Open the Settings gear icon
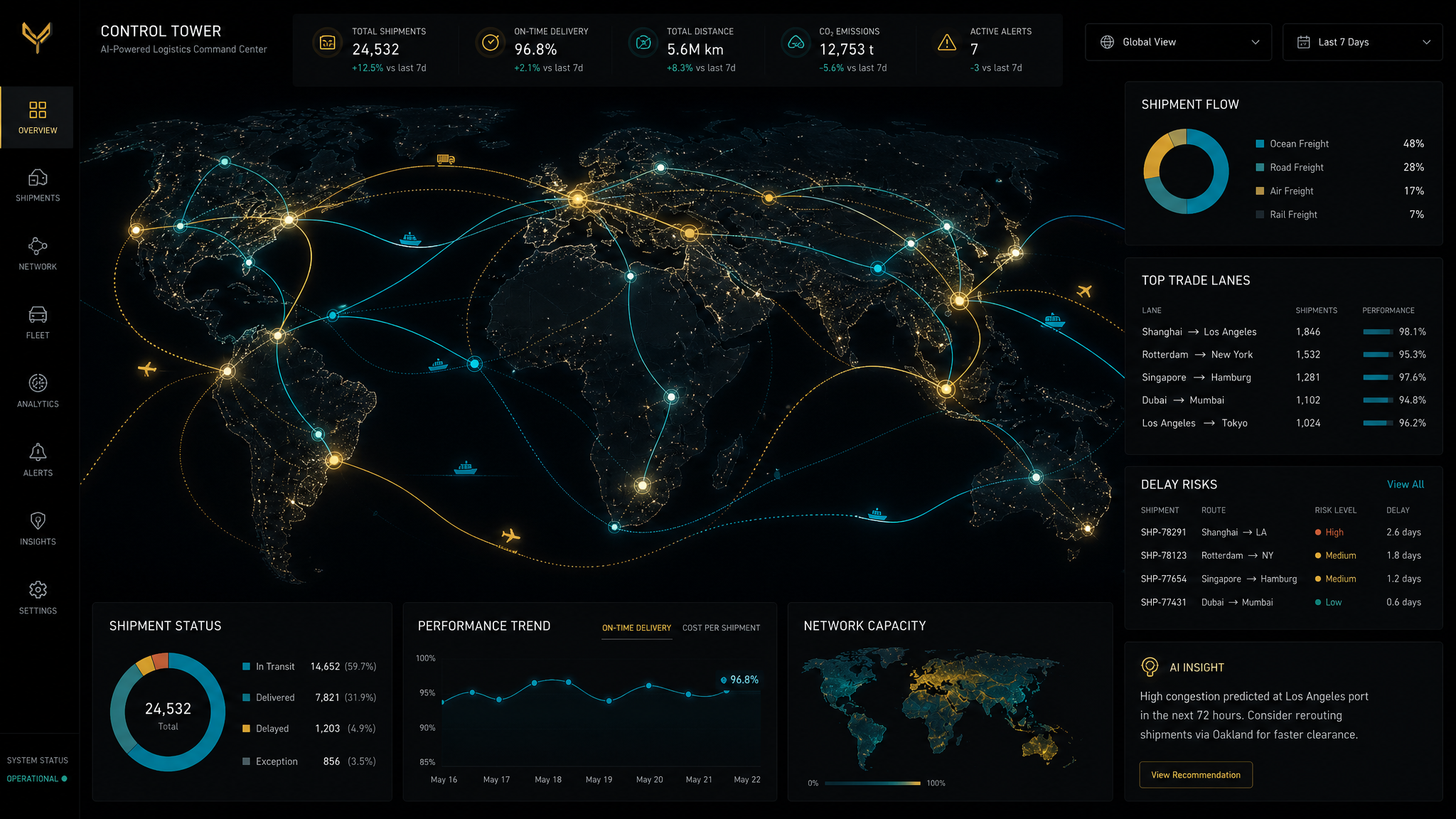 [38, 589]
